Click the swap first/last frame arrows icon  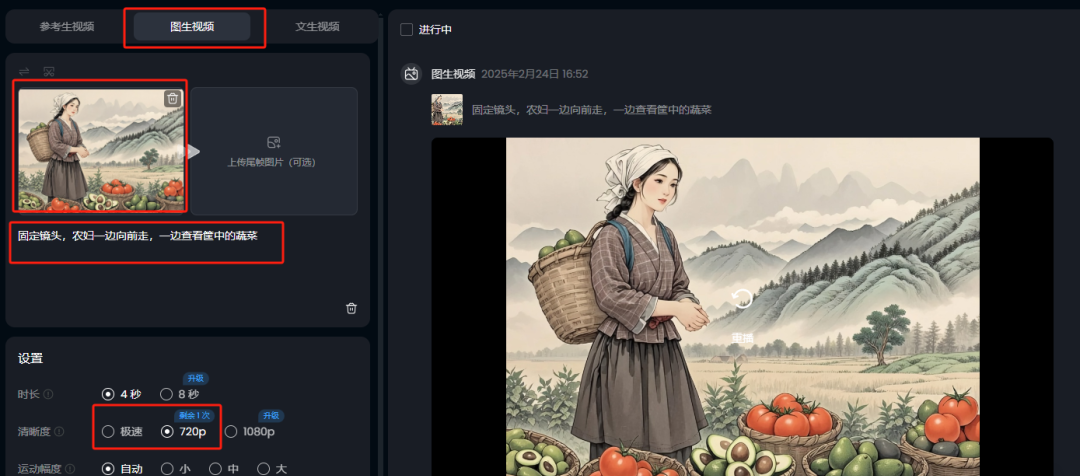pos(24,71)
